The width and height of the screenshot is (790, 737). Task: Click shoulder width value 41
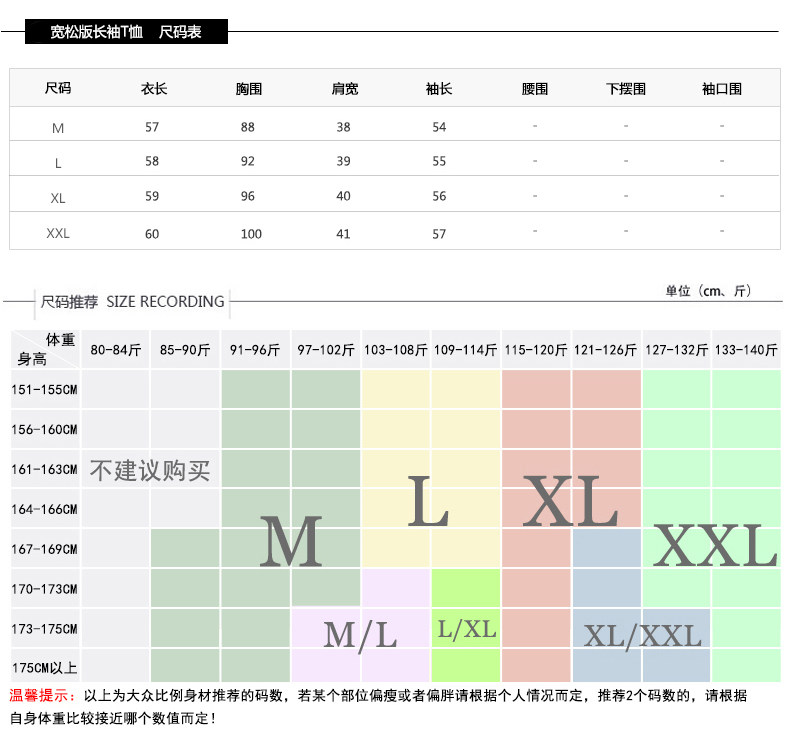coord(344,234)
